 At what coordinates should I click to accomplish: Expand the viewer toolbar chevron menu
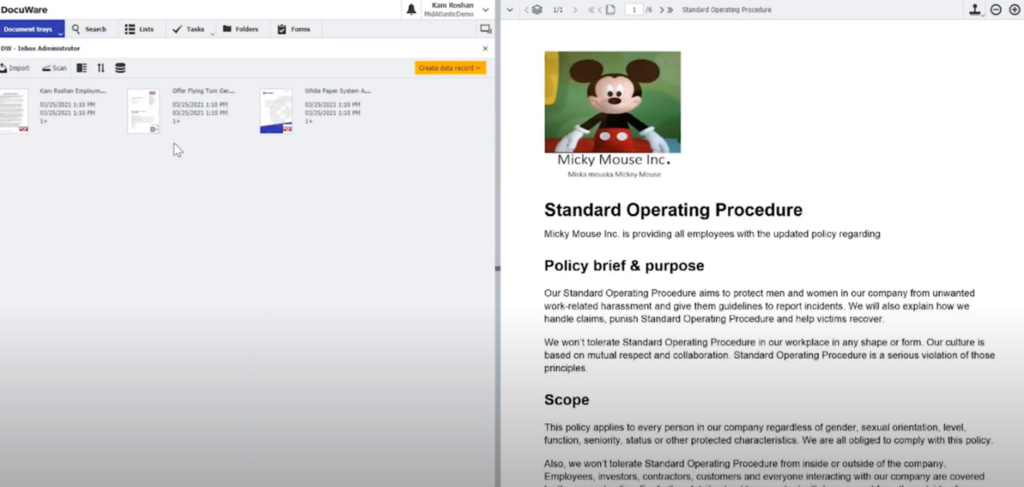click(x=511, y=9)
